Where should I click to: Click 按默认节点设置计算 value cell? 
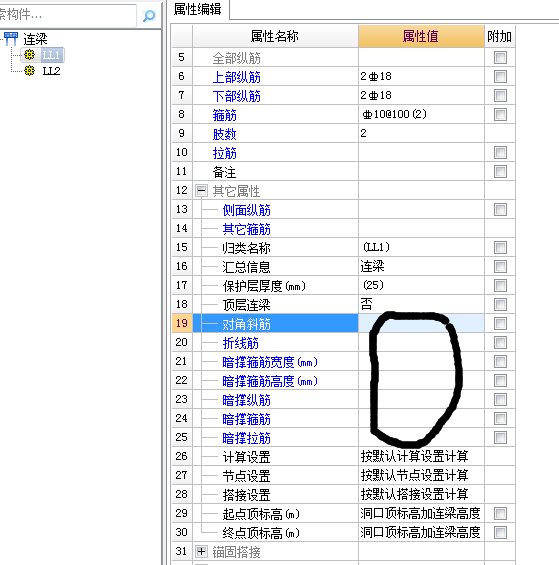point(421,475)
